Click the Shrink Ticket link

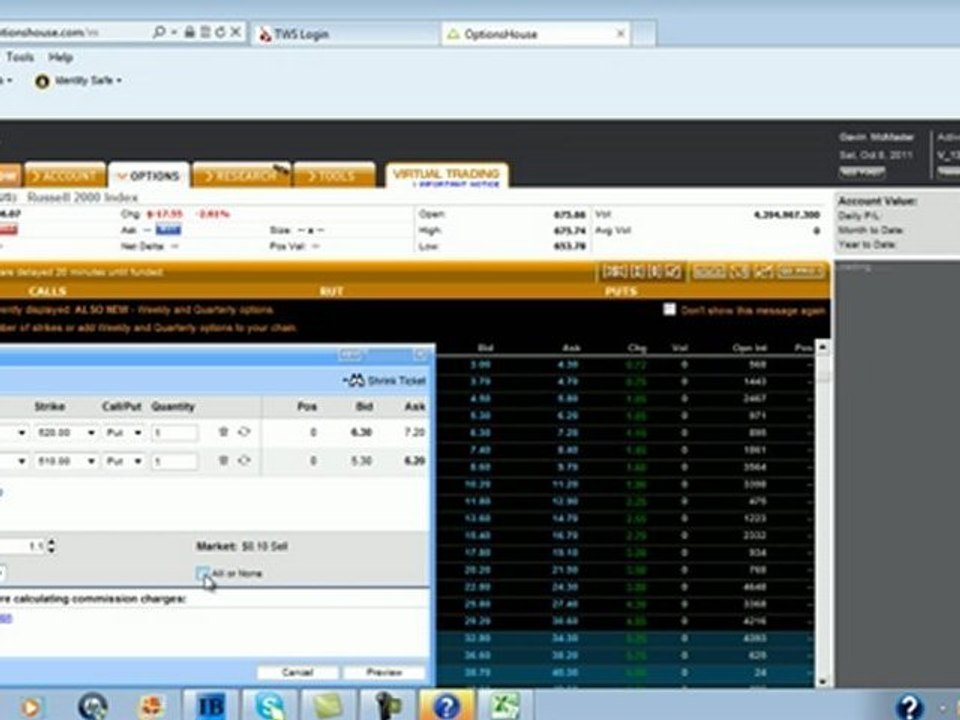click(397, 381)
